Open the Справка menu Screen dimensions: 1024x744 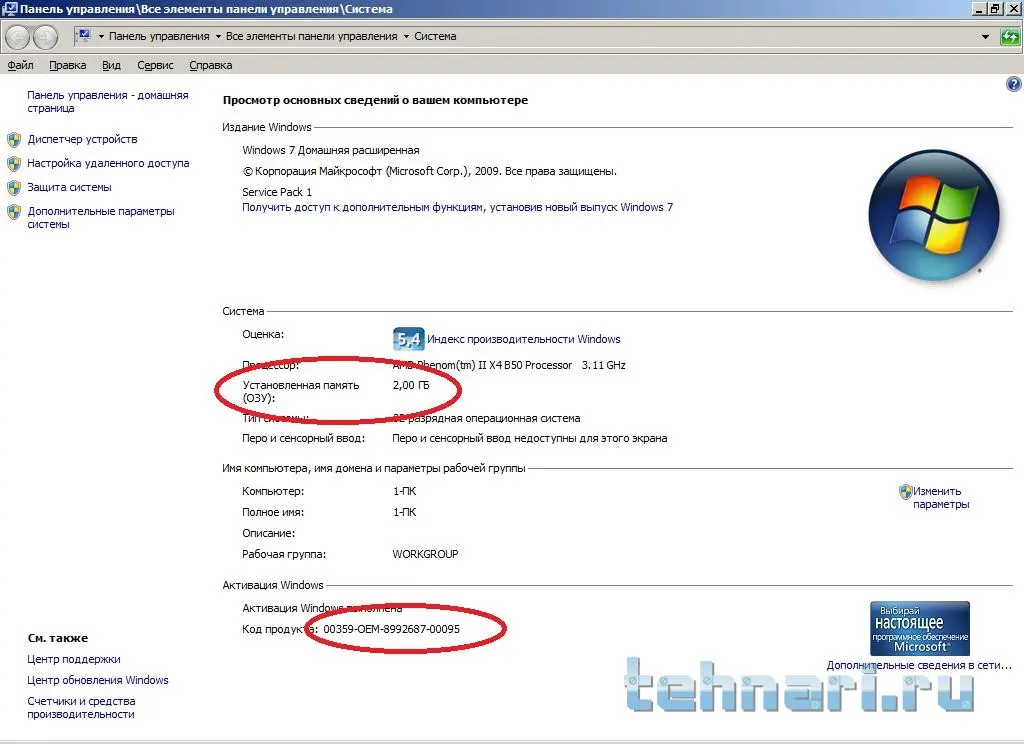(211, 65)
